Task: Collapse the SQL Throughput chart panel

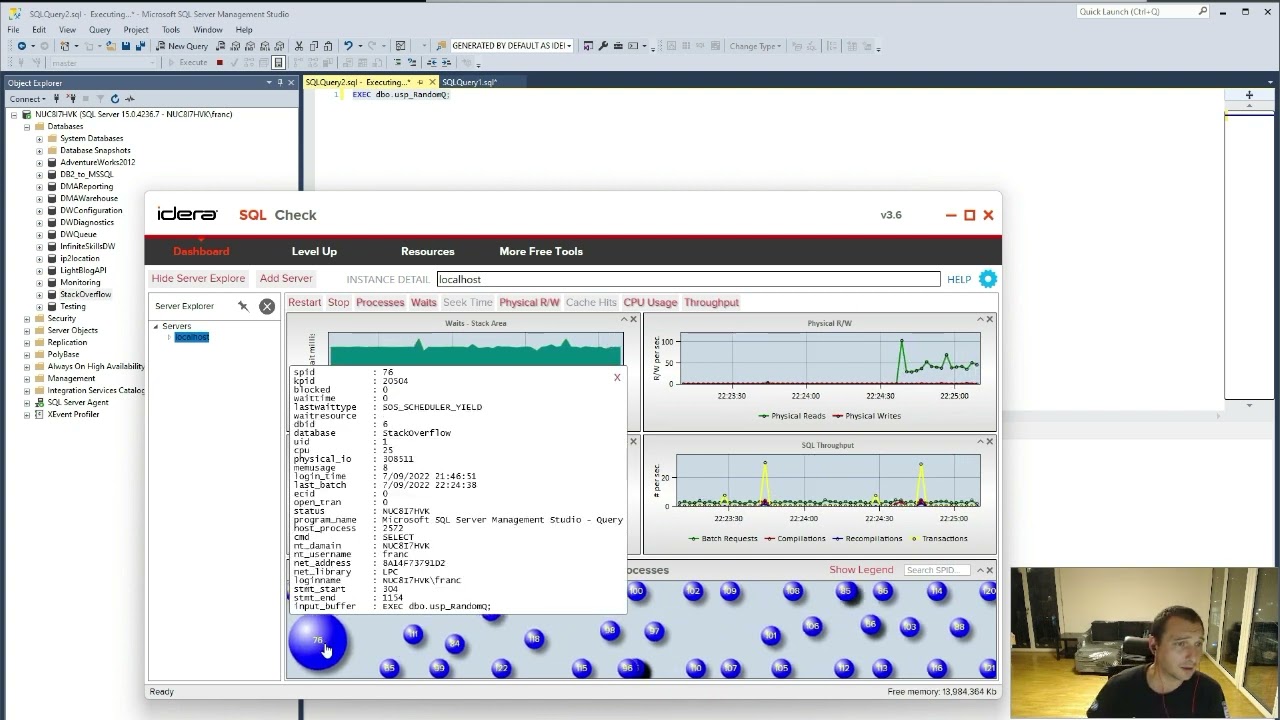Action: pos(980,441)
